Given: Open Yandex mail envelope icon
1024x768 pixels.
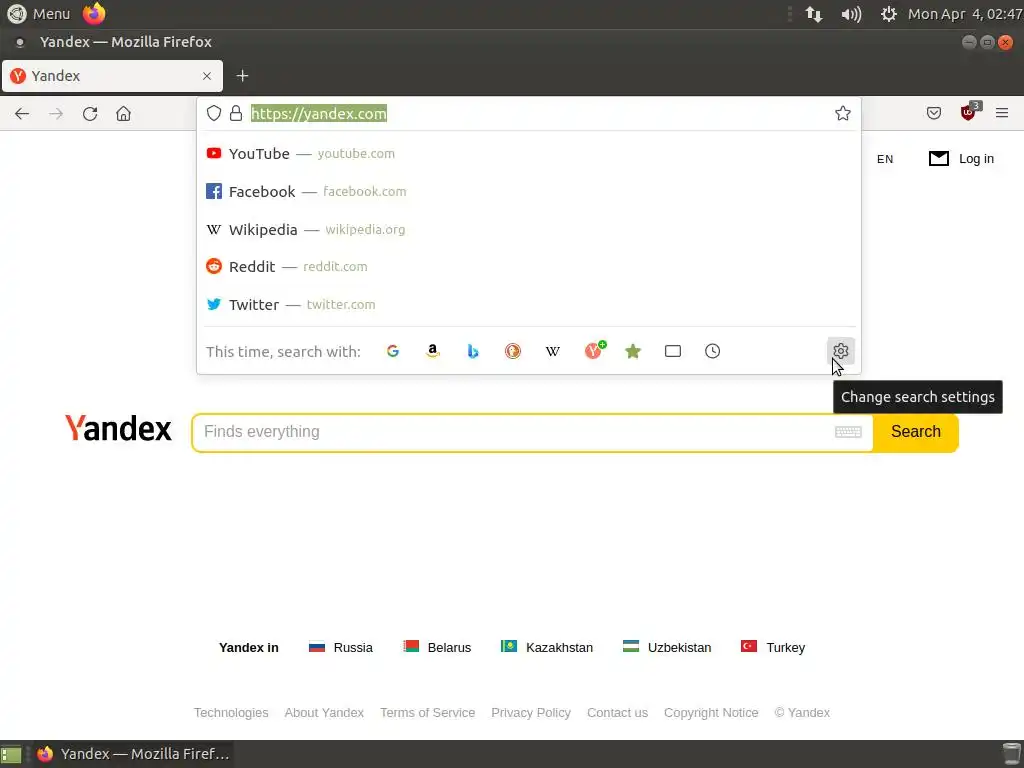Looking at the screenshot, I should [x=938, y=159].
